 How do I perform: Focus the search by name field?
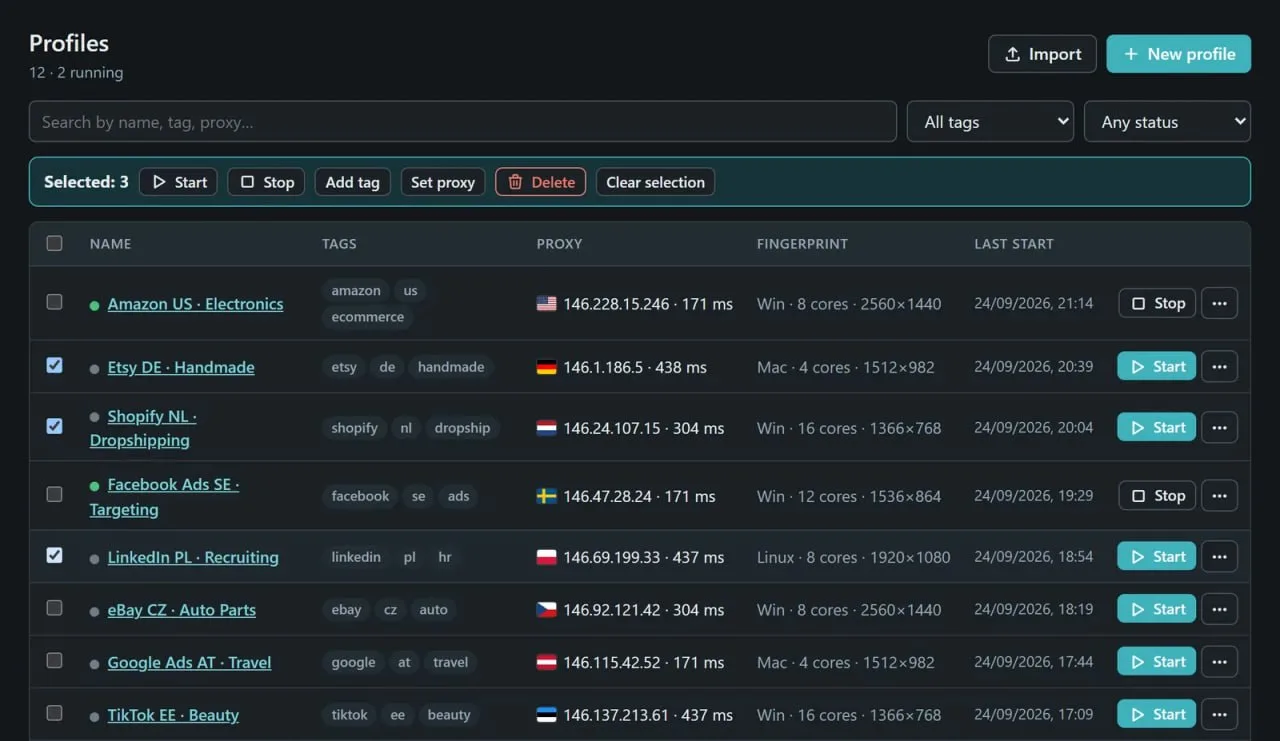tap(462, 122)
